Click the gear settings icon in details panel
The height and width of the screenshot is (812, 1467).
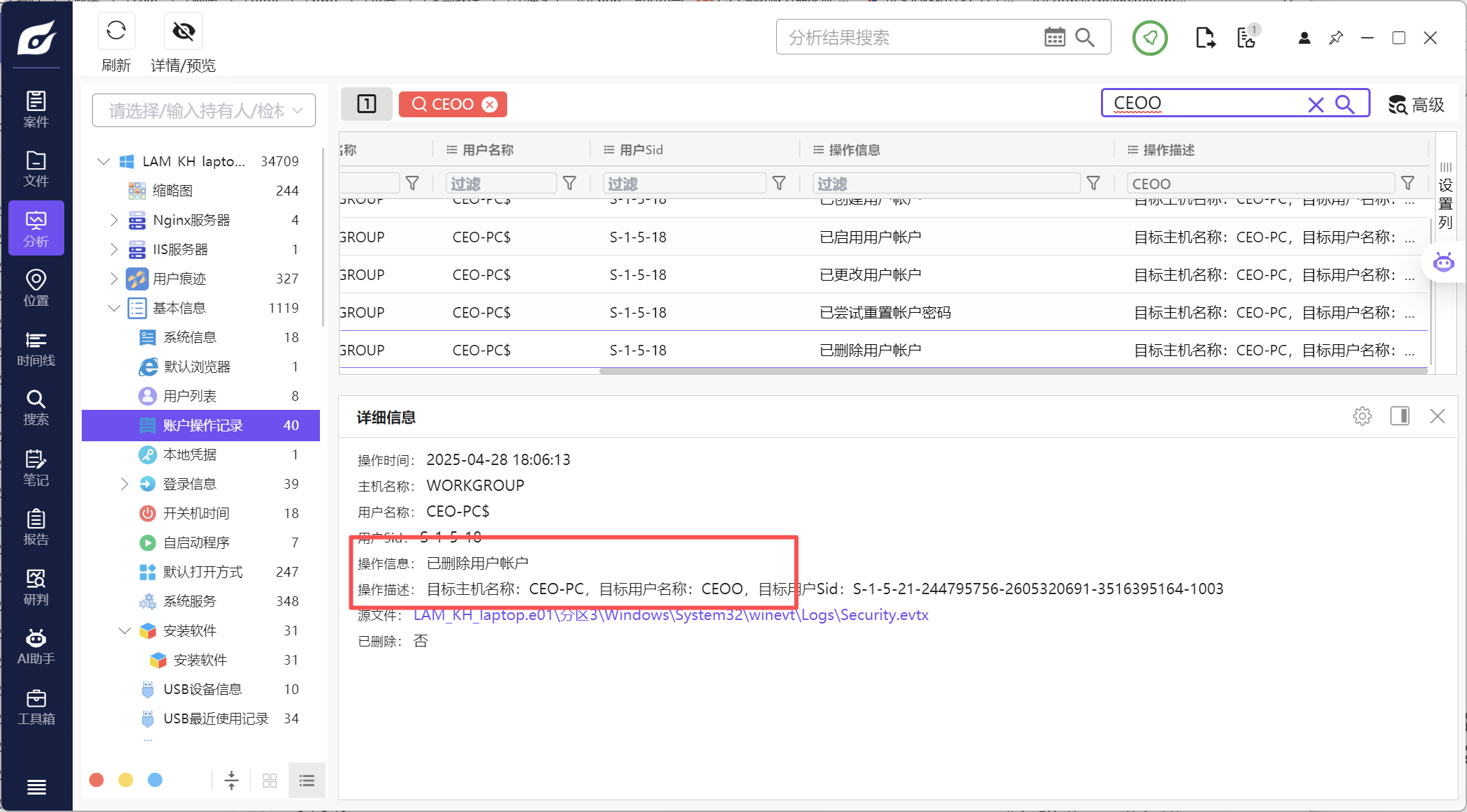pyautogui.click(x=1362, y=417)
